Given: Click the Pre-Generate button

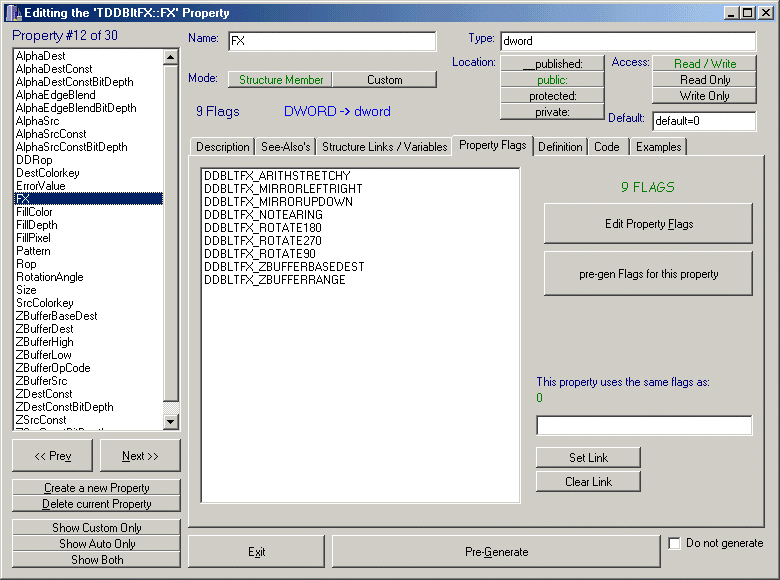Looking at the screenshot, I should pos(496,551).
